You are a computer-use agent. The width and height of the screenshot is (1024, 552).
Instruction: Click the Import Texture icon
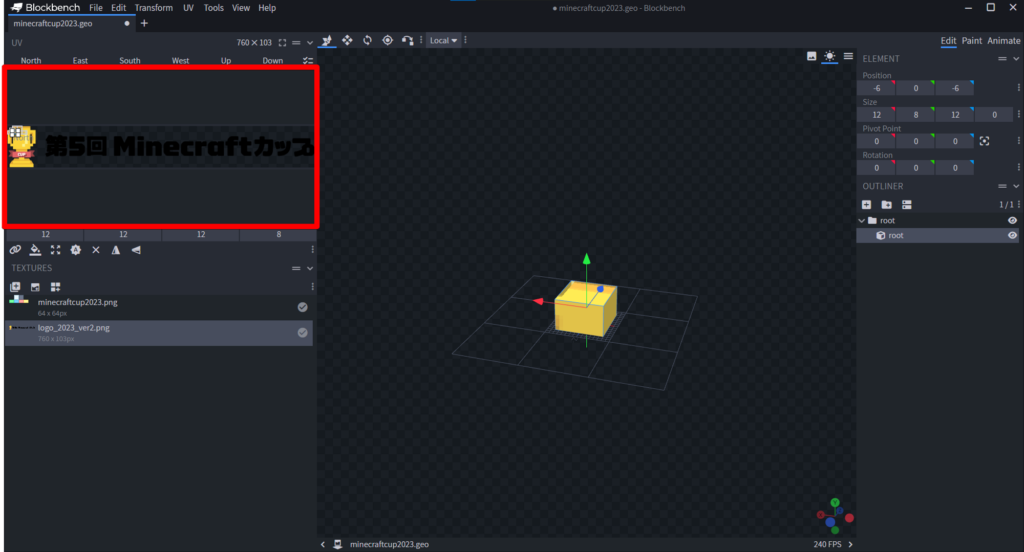click(x=16, y=287)
